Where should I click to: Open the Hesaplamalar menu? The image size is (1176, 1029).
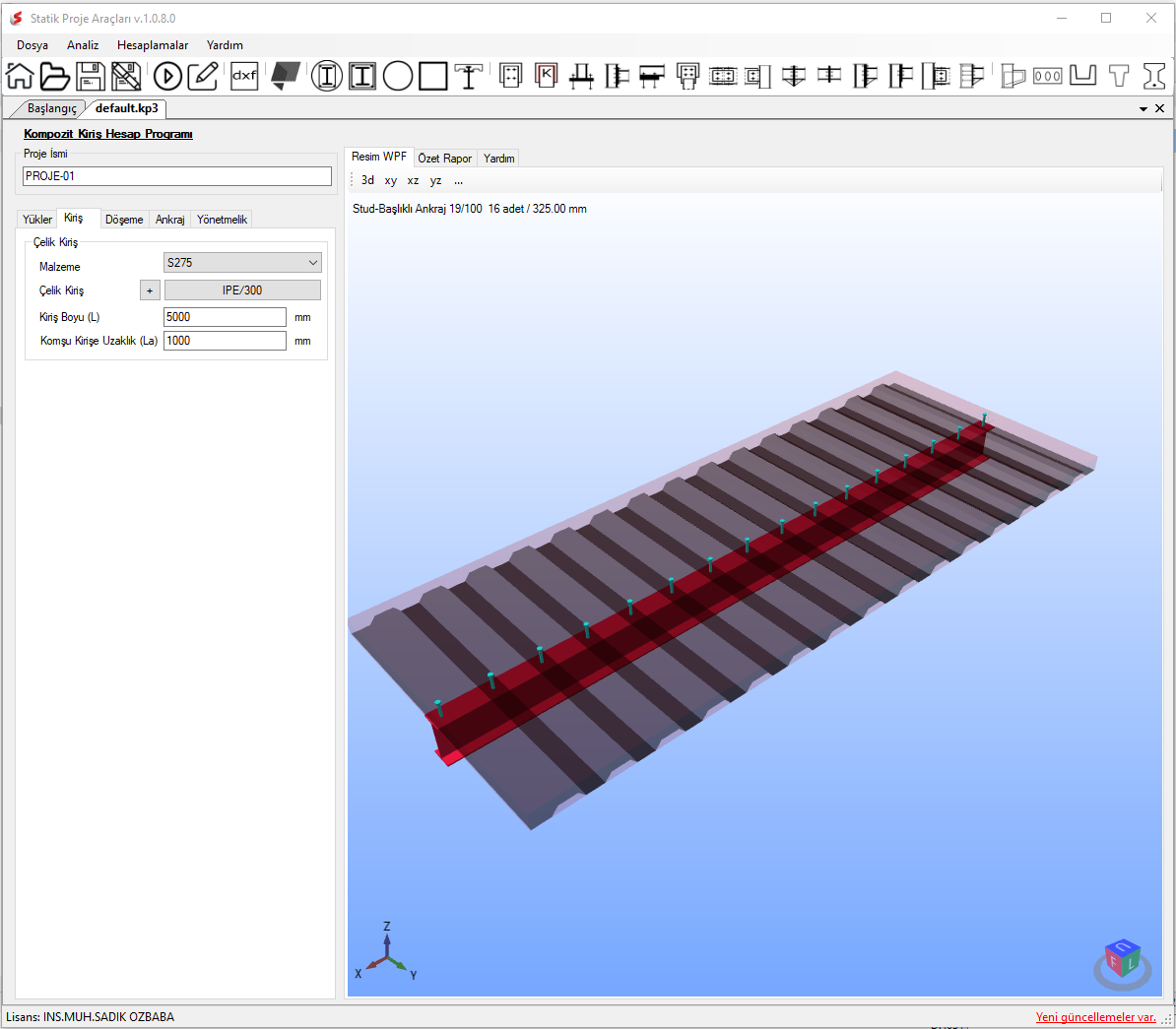(x=153, y=45)
